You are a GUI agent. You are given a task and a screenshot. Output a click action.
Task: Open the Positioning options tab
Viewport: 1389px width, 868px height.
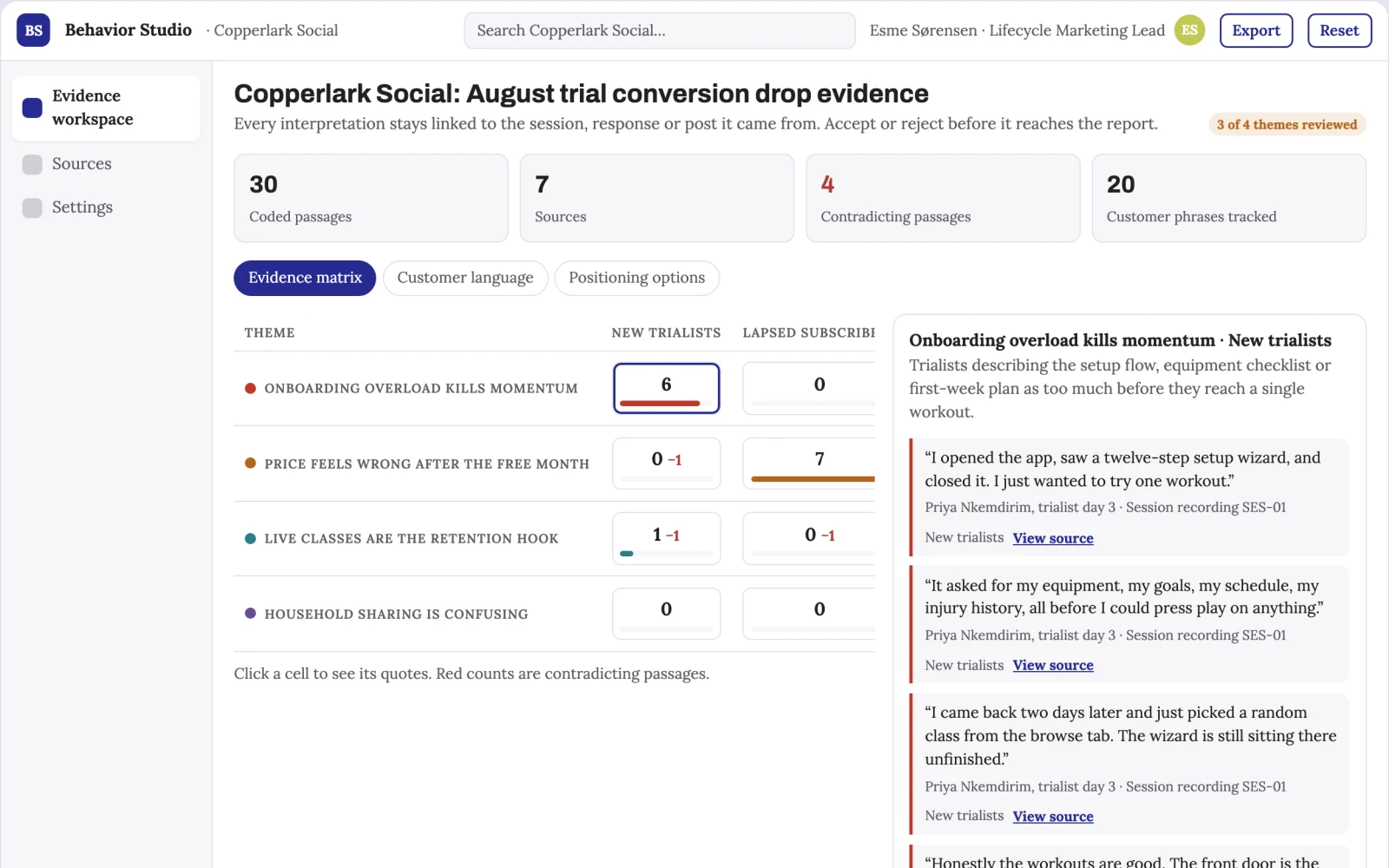click(636, 278)
